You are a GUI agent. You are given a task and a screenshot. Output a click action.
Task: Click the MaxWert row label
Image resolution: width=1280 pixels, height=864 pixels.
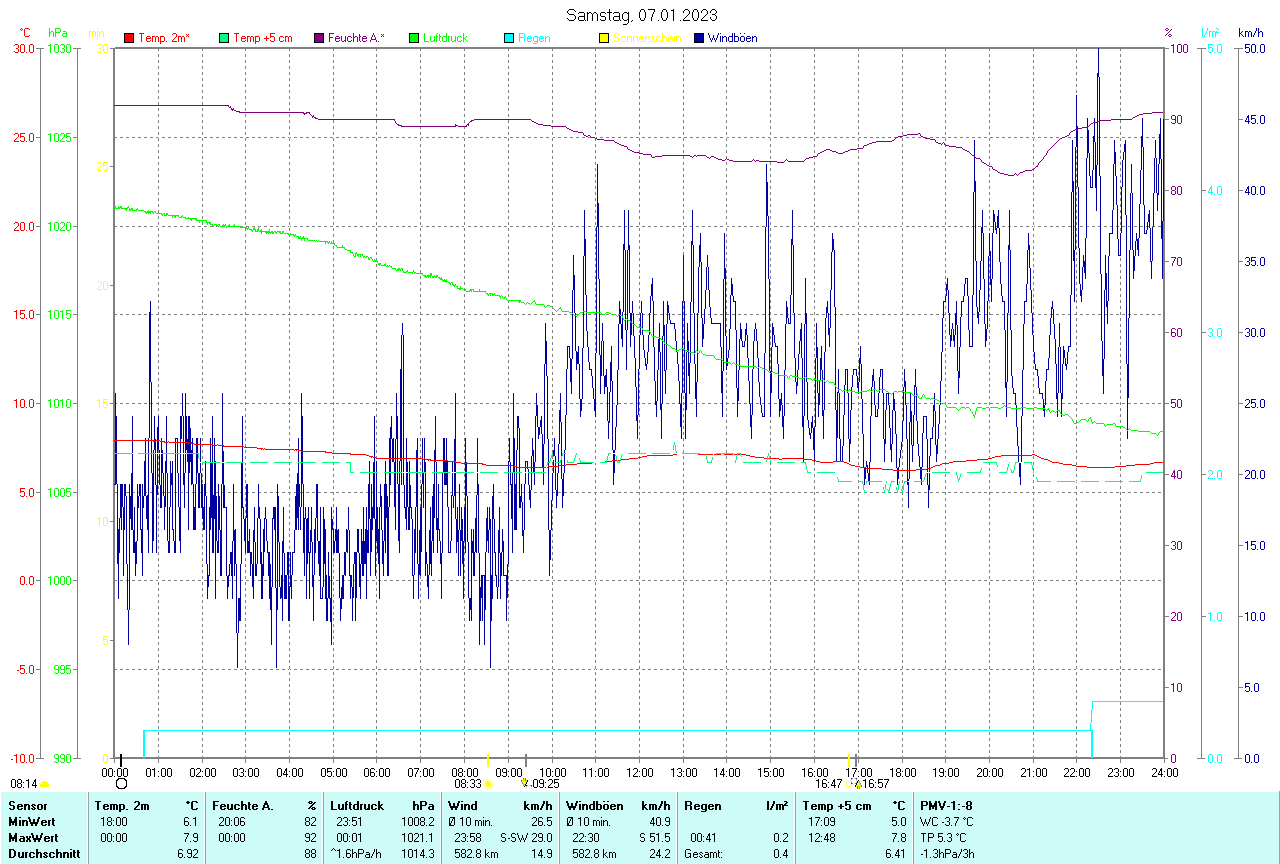point(33,838)
